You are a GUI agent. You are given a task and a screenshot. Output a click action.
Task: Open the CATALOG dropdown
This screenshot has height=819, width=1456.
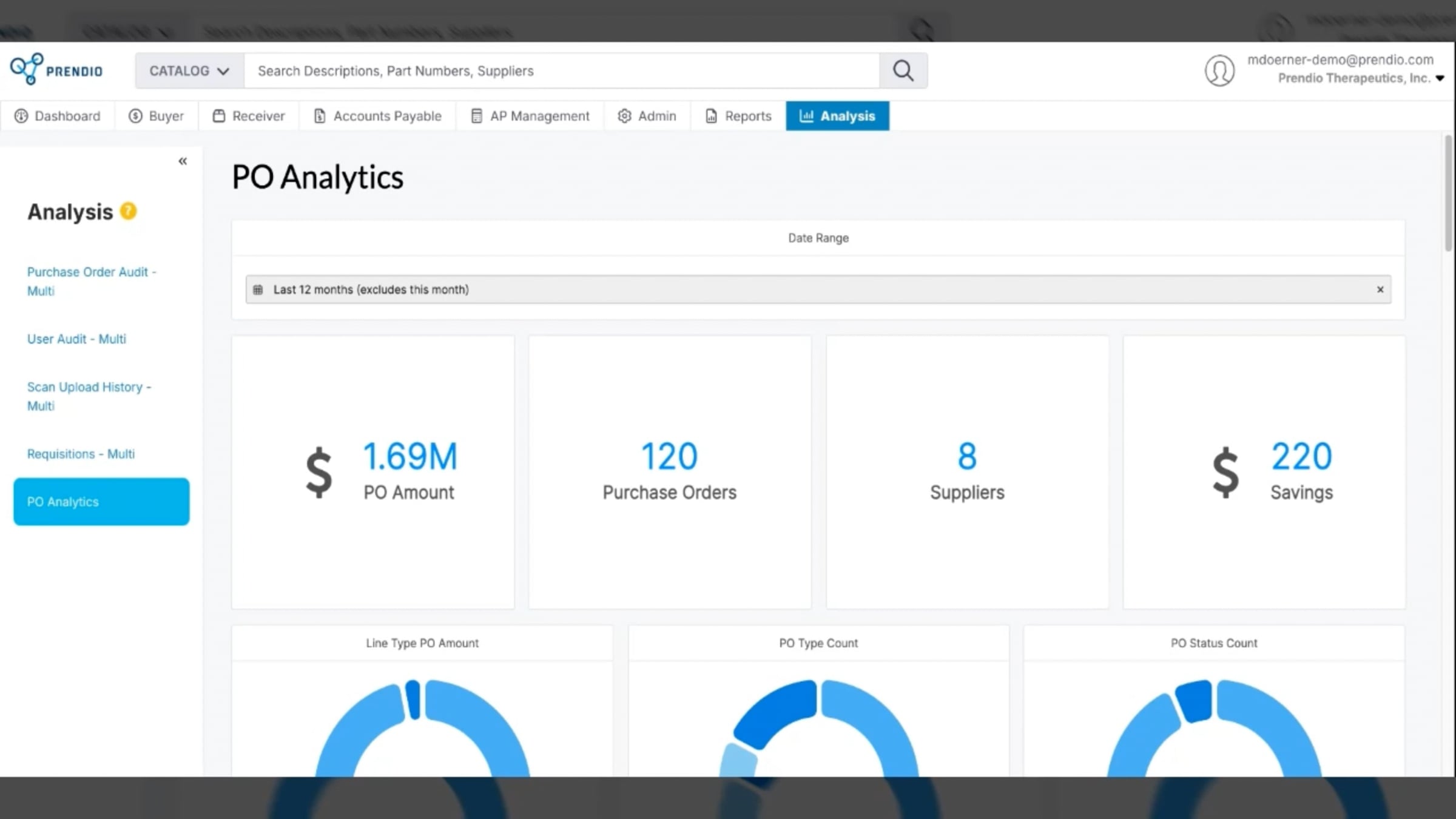click(x=189, y=71)
